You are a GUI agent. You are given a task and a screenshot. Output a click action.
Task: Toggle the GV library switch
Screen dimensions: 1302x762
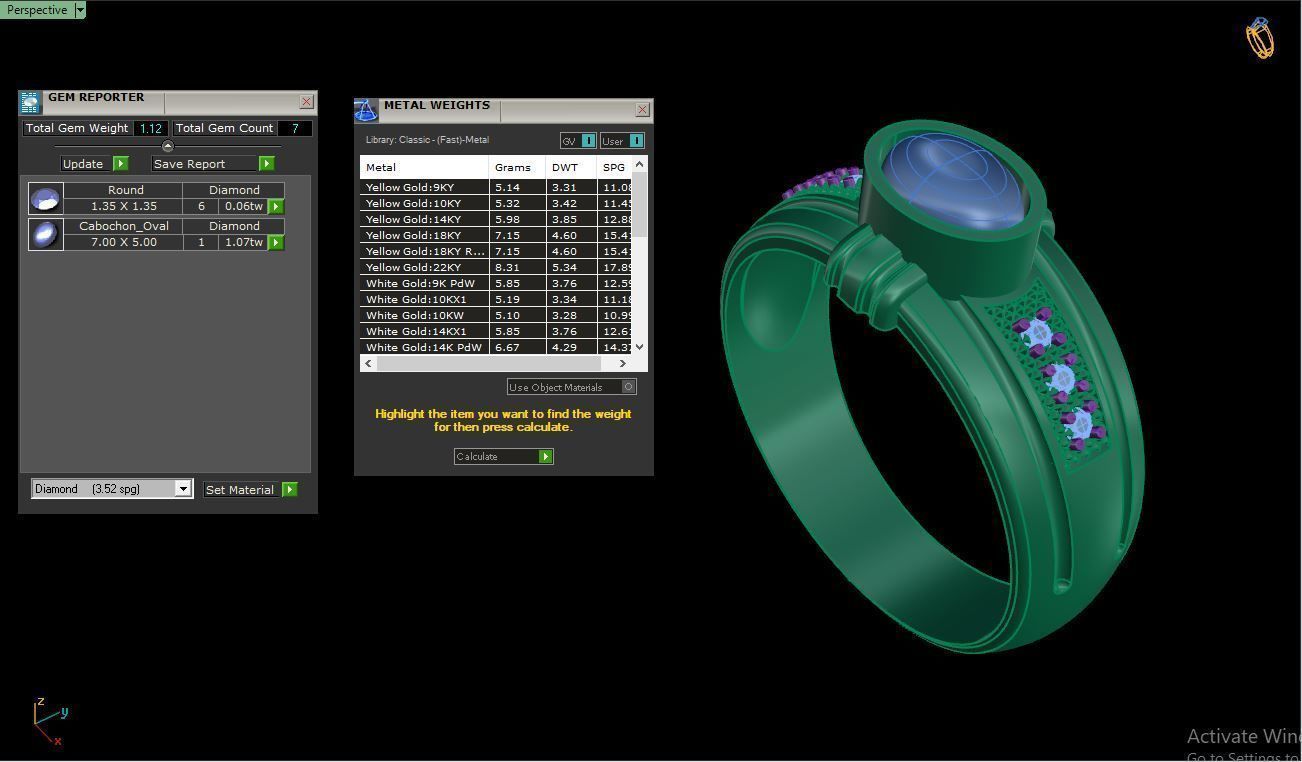pyautogui.click(x=578, y=141)
